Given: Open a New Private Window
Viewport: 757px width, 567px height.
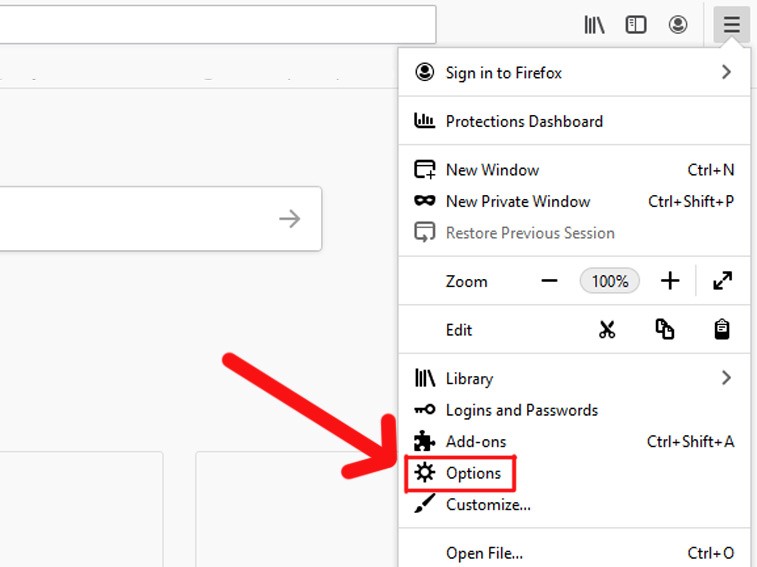Looking at the screenshot, I should pyautogui.click(x=518, y=201).
